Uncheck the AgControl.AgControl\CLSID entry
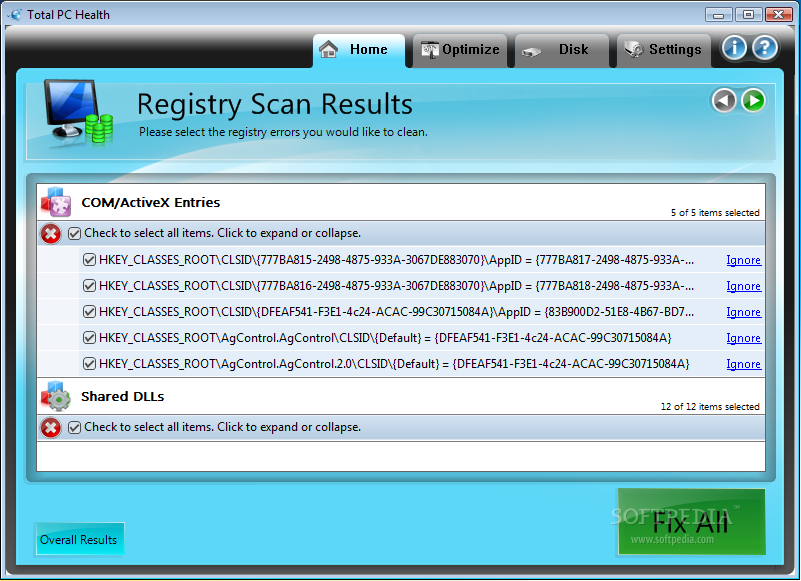 [89, 338]
